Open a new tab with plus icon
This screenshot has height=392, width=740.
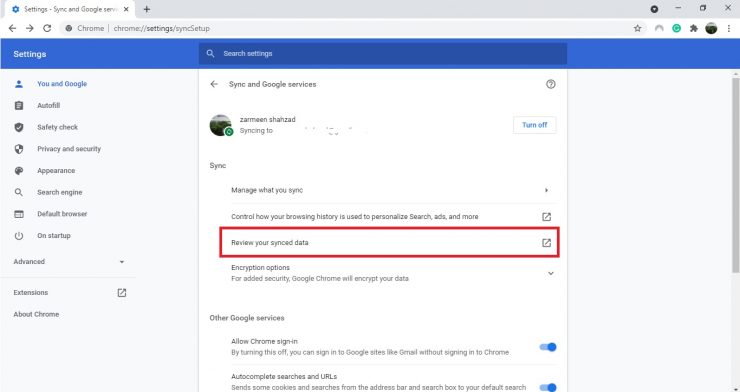[147, 9]
